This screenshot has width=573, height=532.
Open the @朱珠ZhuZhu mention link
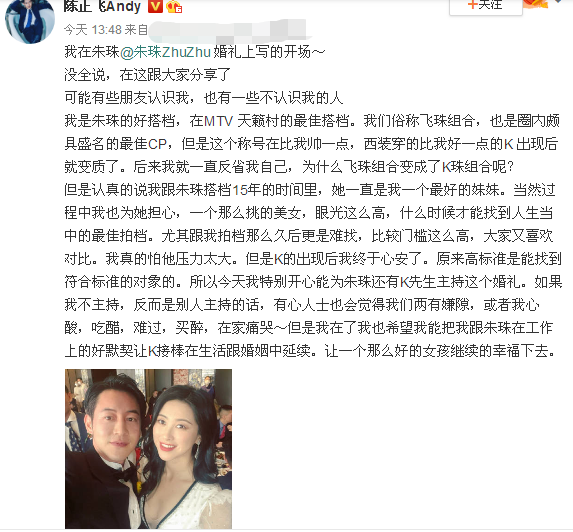tap(165, 52)
